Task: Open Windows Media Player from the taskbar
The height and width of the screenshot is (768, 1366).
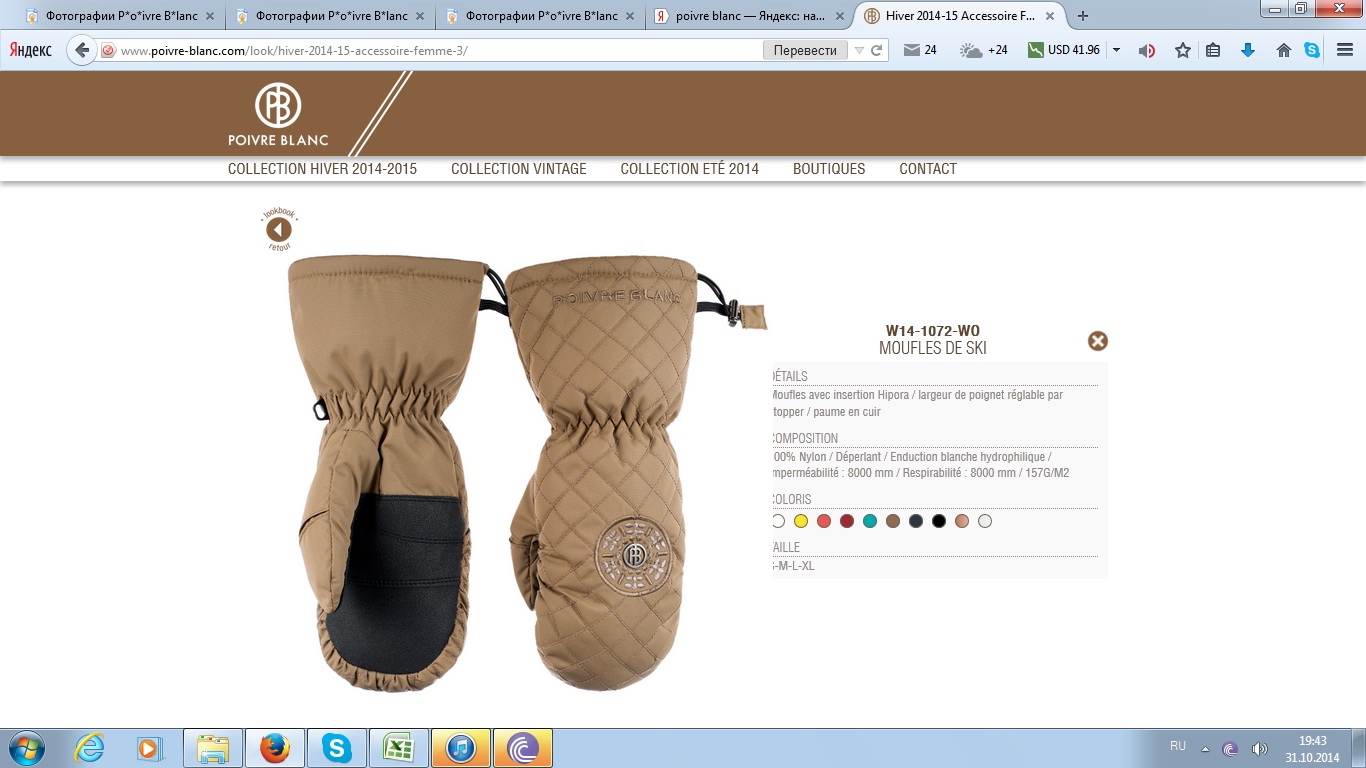Action: click(x=149, y=748)
